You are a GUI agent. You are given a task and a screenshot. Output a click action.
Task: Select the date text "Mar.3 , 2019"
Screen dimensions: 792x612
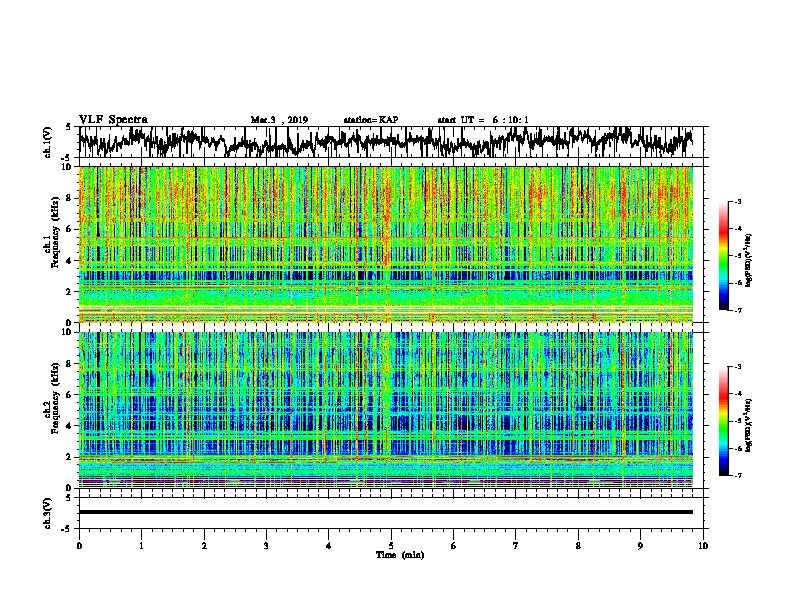tap(279, 120)
